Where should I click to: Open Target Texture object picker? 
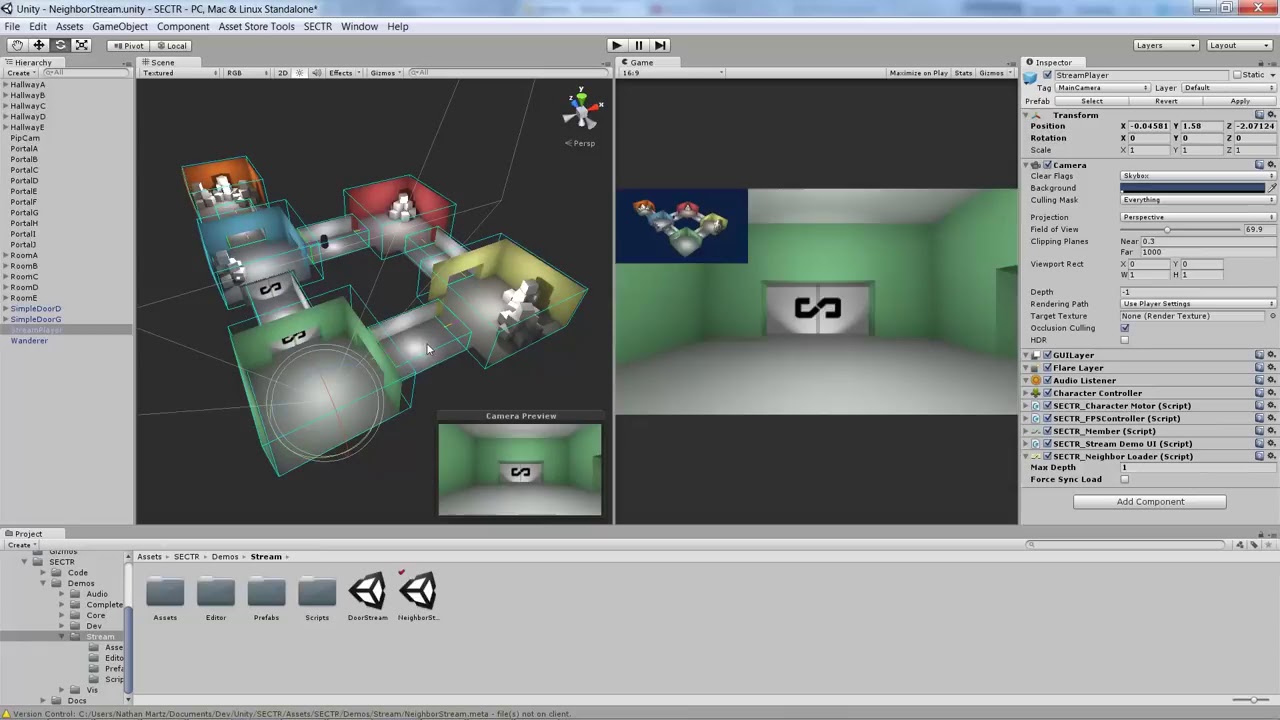(x=1272, y=316)
